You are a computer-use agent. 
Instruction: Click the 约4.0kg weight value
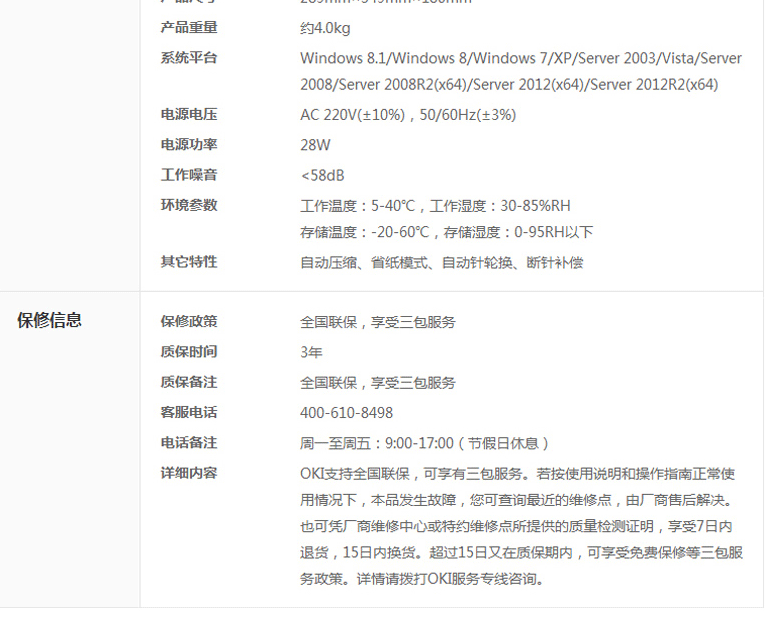325,28
